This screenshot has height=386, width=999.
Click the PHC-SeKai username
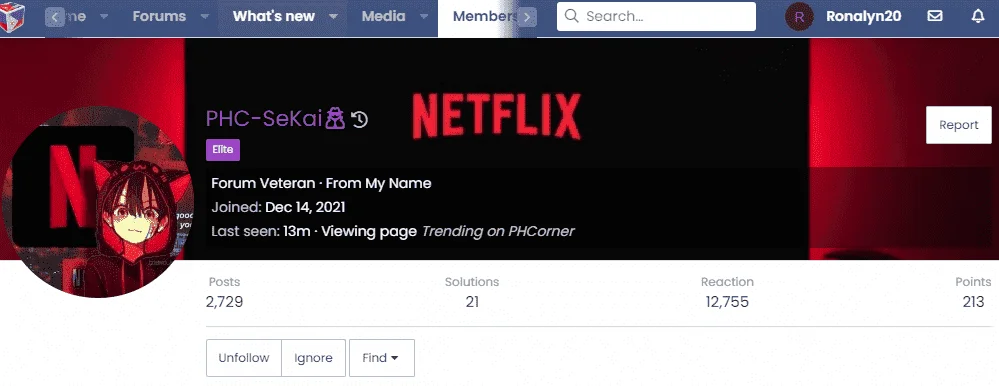(x=264, y=119)
